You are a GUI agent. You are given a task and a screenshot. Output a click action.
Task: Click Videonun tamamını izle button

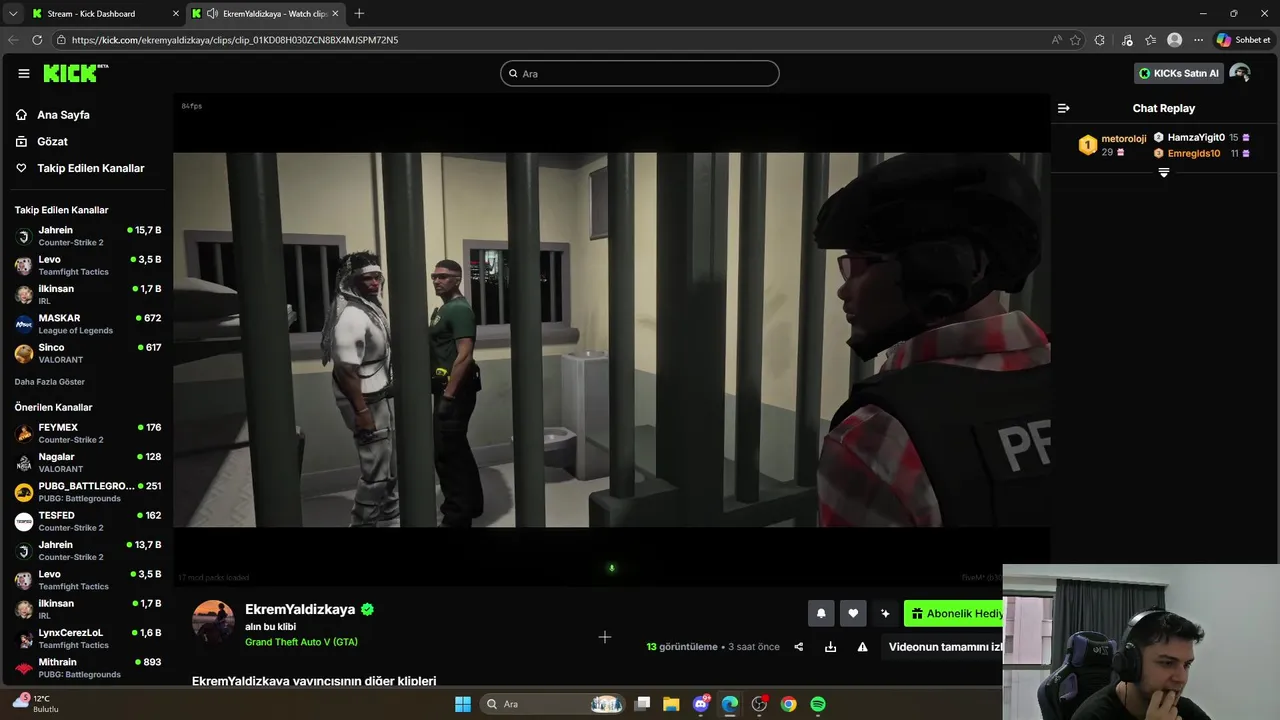point(945,647)
